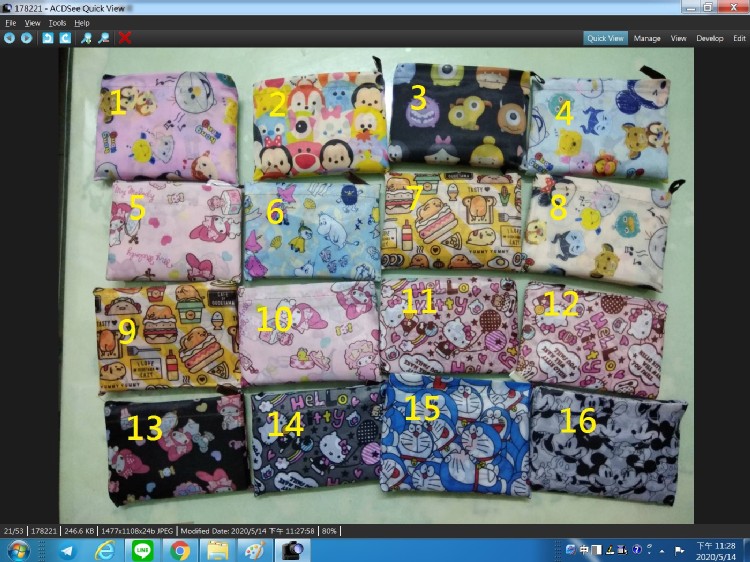Switch to Quick View mode
Viewport: 750px width, 562px height.
tap(605, 38)
